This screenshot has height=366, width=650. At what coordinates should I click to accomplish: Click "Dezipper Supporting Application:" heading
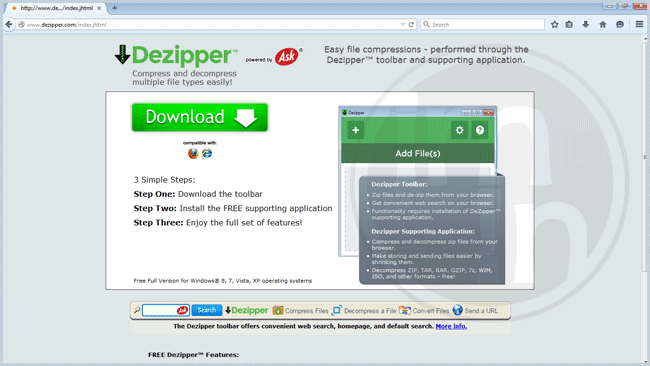(423, 231)
